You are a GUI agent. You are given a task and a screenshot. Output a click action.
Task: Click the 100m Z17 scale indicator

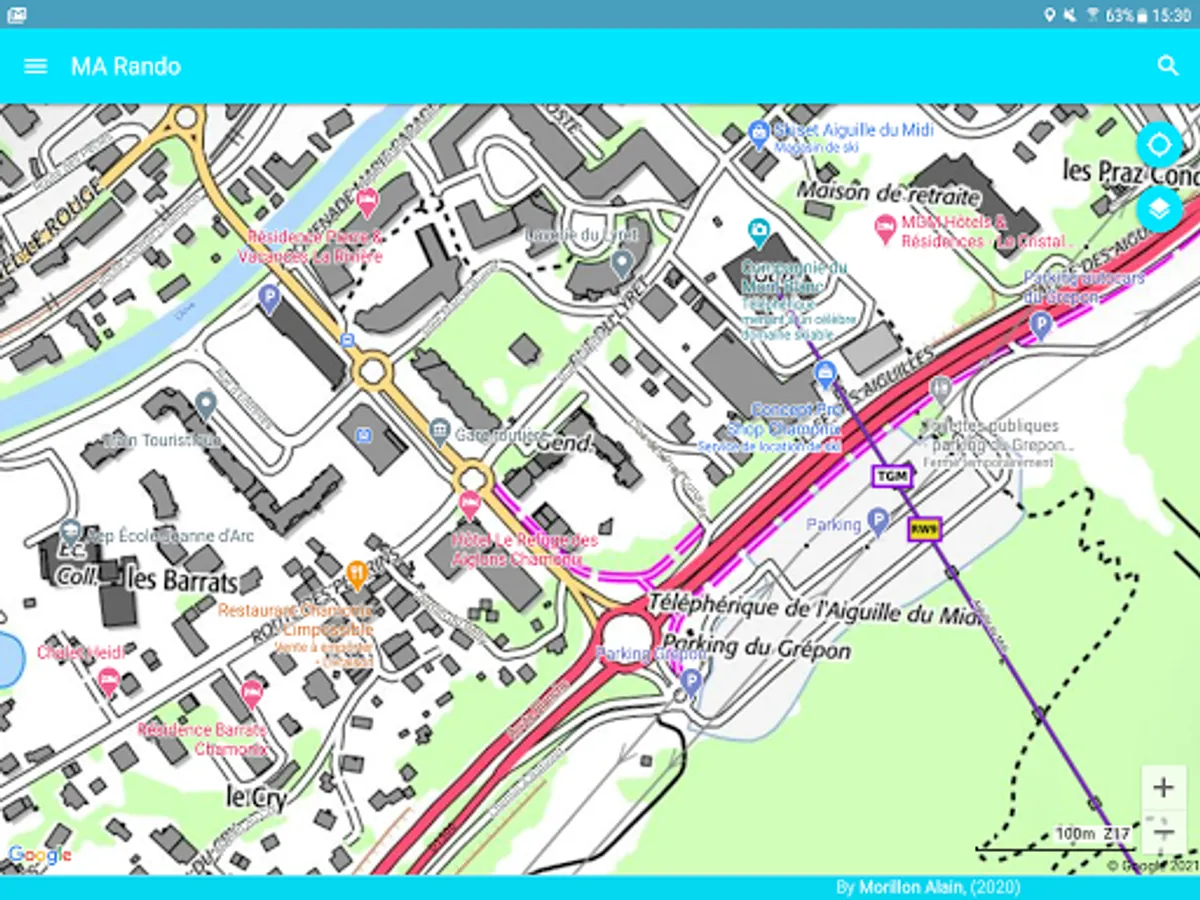click(x=1093, y=834)
